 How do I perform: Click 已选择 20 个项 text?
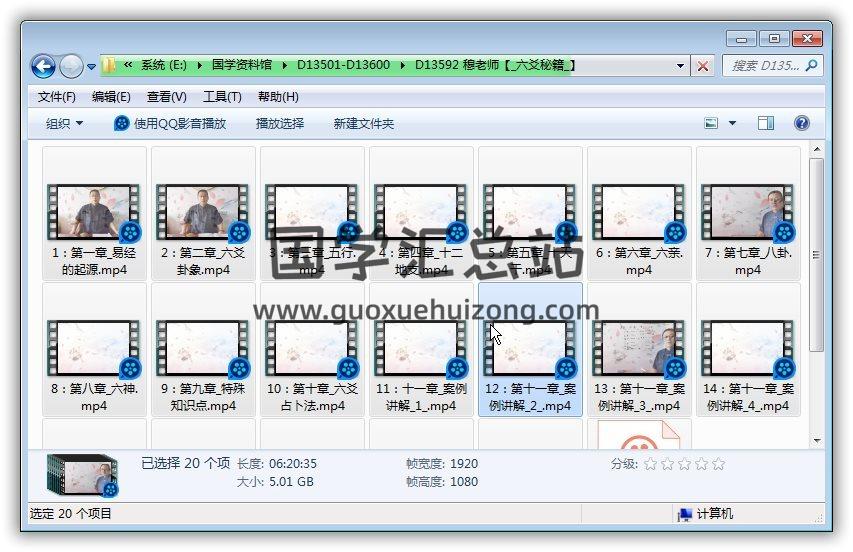(186, 463)
